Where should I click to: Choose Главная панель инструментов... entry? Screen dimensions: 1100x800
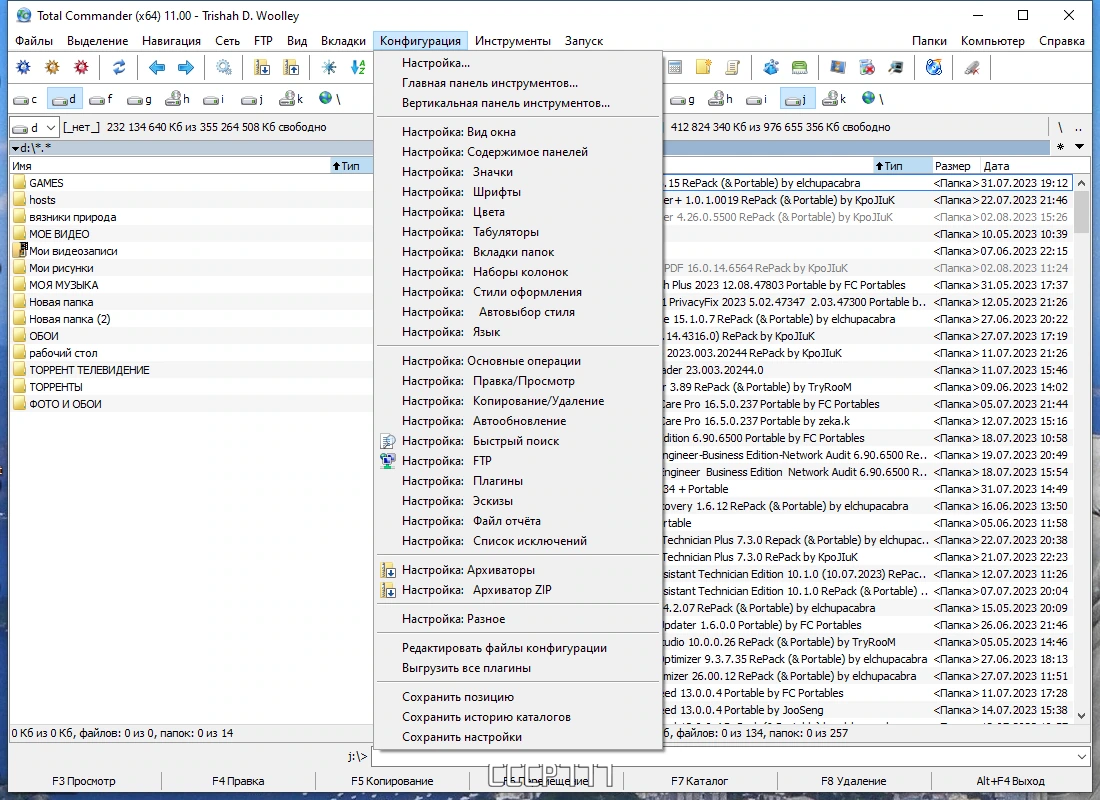(x=518, y=83)
